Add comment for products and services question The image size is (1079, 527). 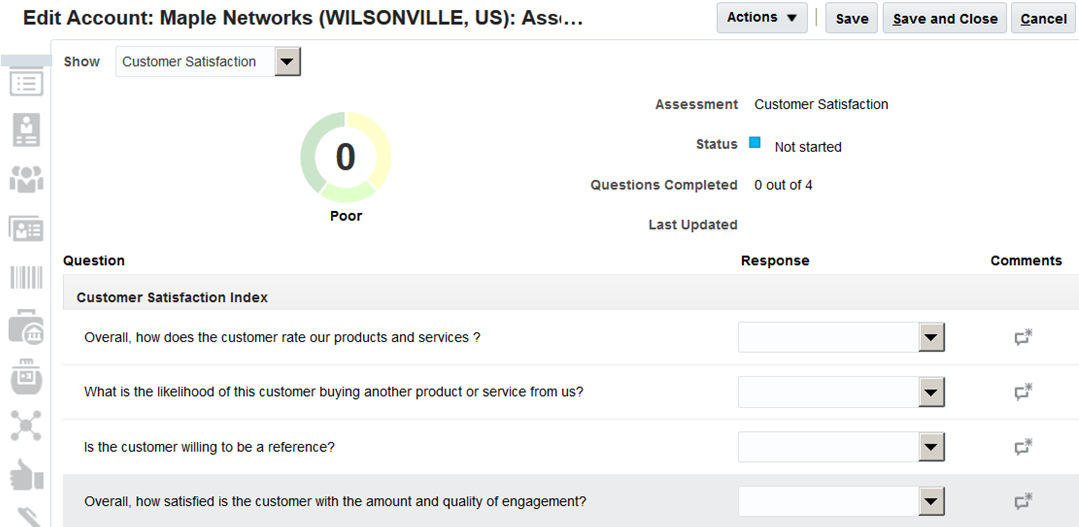(1022, 338)
